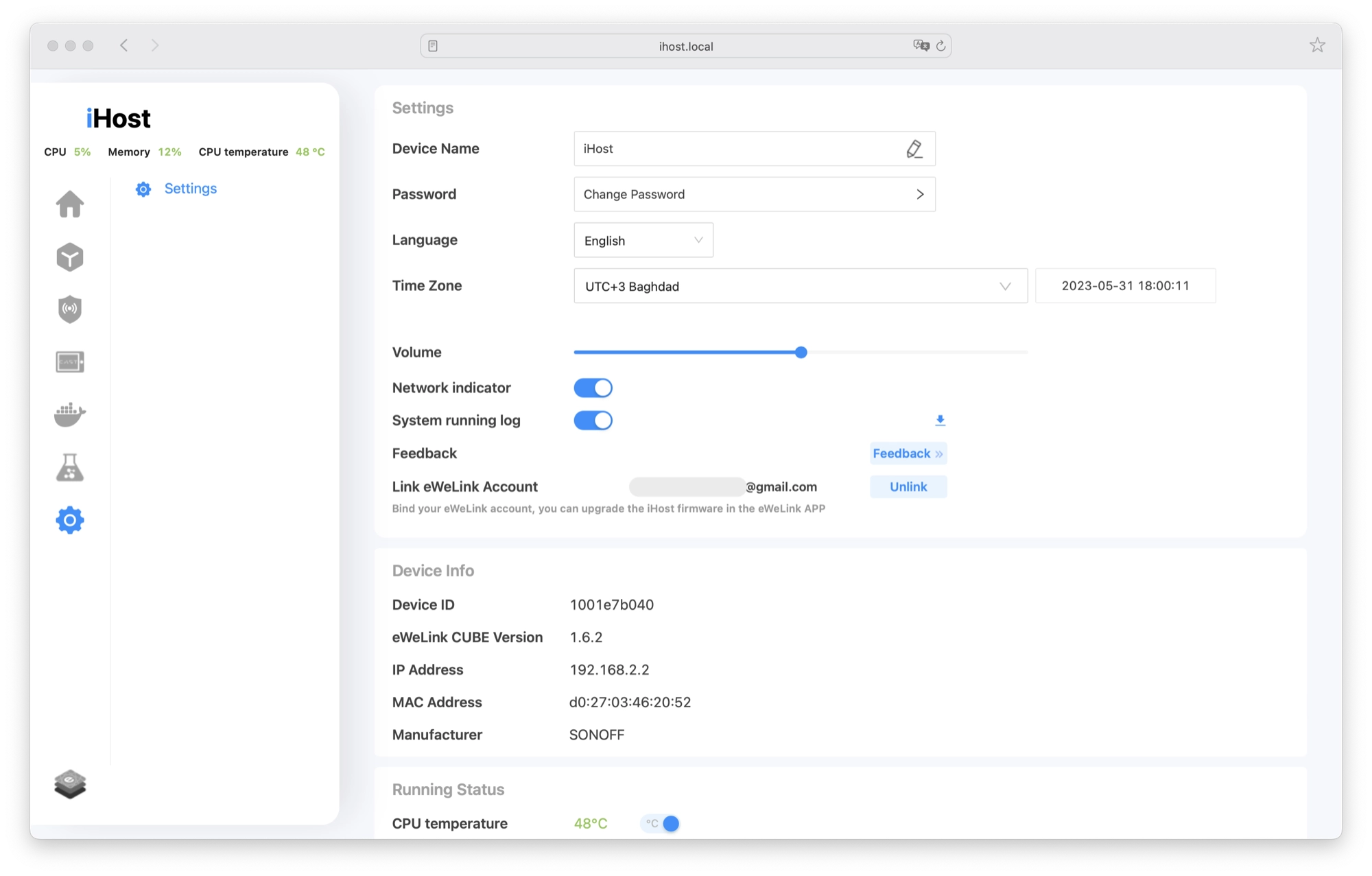Click the Memory 12% status readout

coord(145,152)
